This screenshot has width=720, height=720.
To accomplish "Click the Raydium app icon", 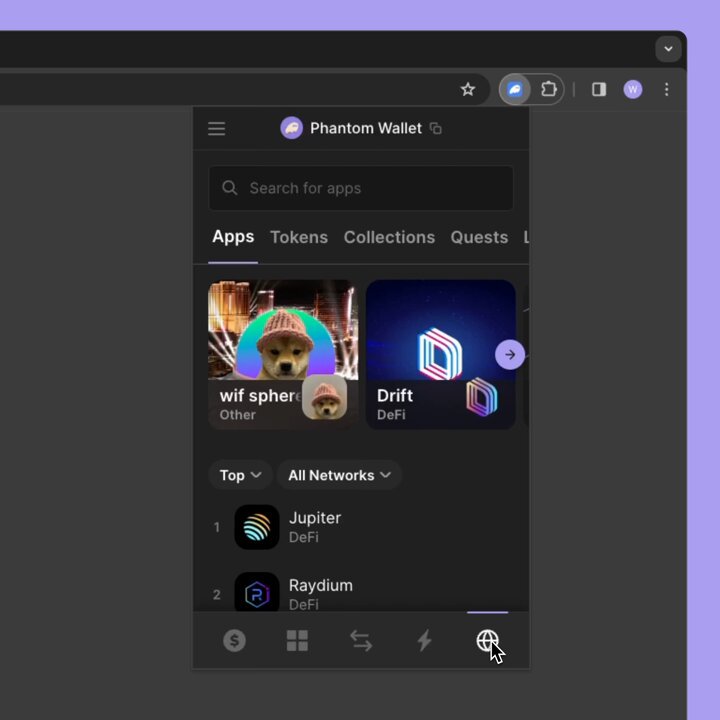I will click(257, 592).
